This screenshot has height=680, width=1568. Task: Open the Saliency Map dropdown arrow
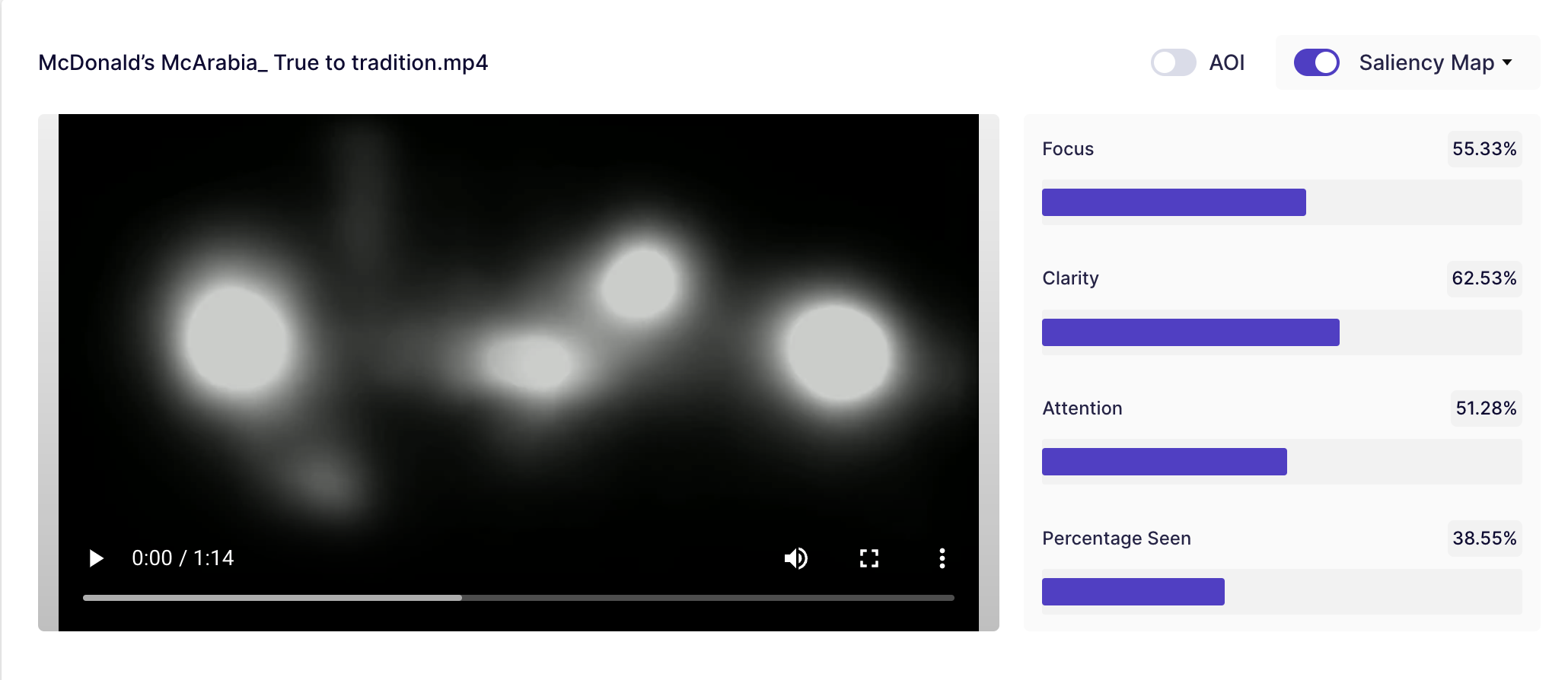1507,62
